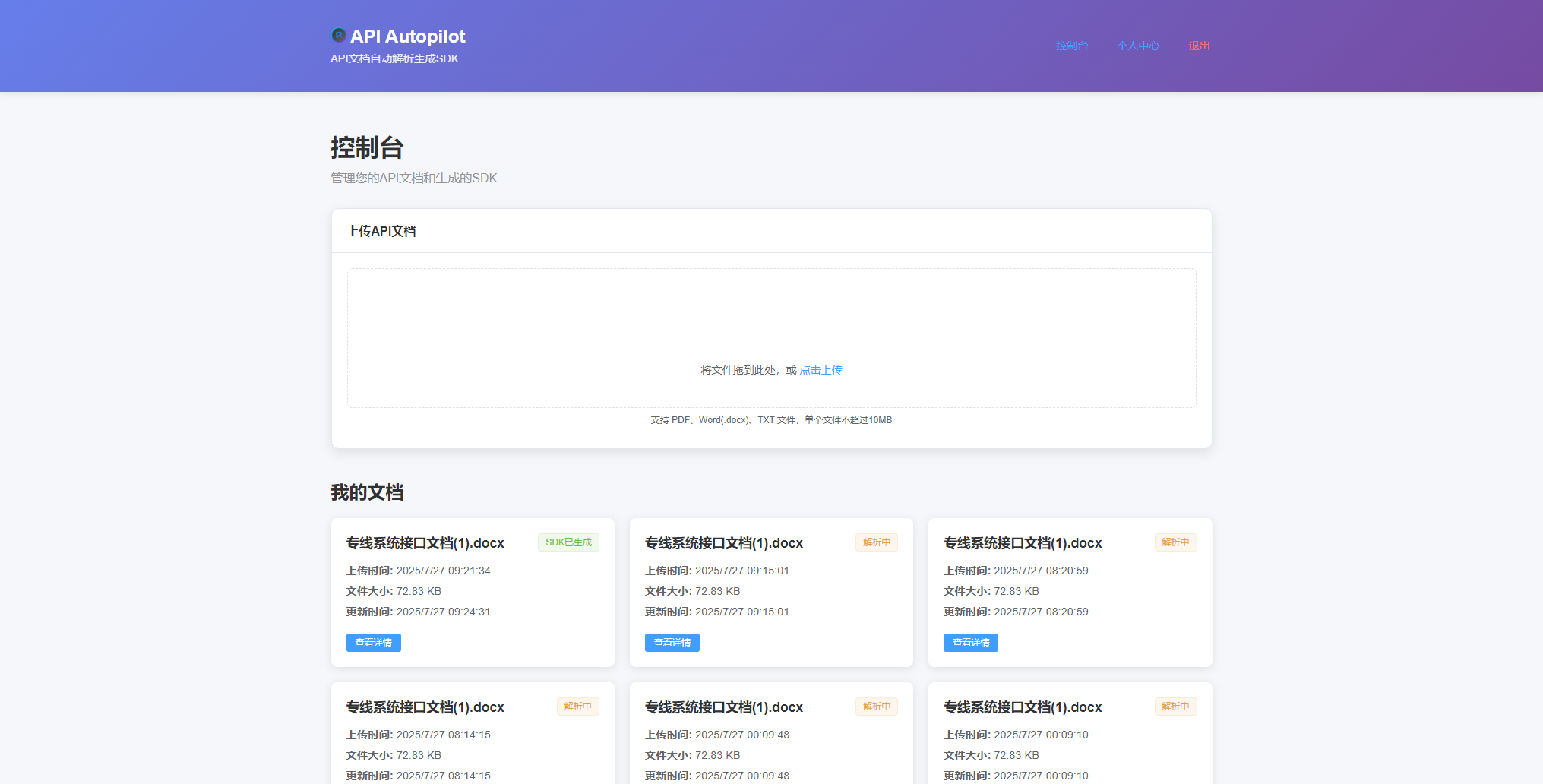Click the 解析中 badge on the 08:14:15 card
The width and height of the screenshot is (1543, 784).
tap(577, 706)
